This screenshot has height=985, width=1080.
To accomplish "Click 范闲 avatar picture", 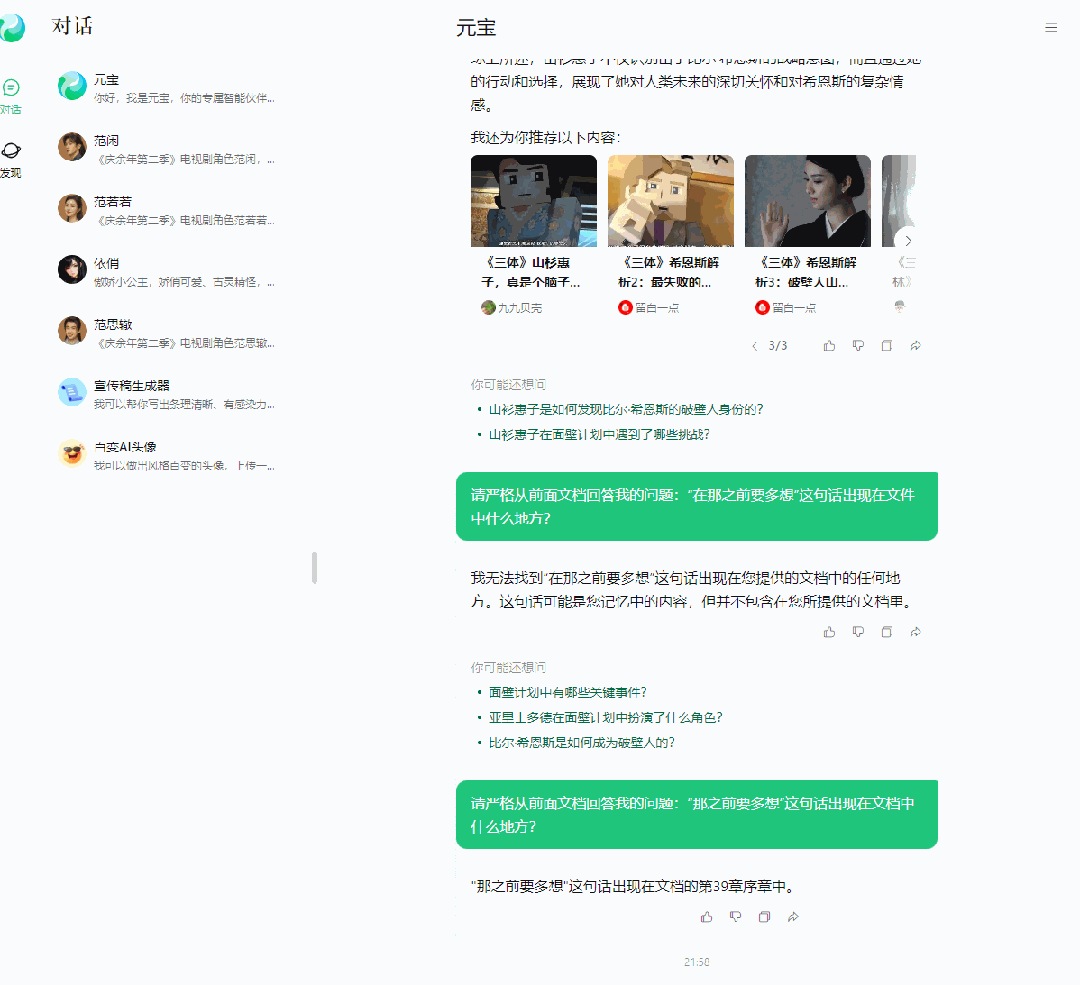I will click(72, 147).
